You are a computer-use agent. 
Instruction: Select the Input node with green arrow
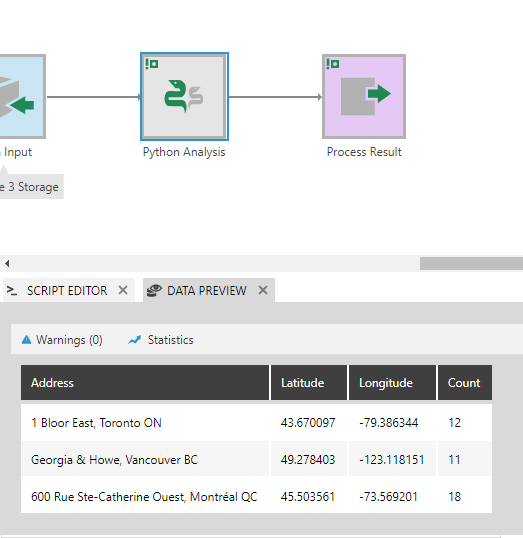[22, 96]
